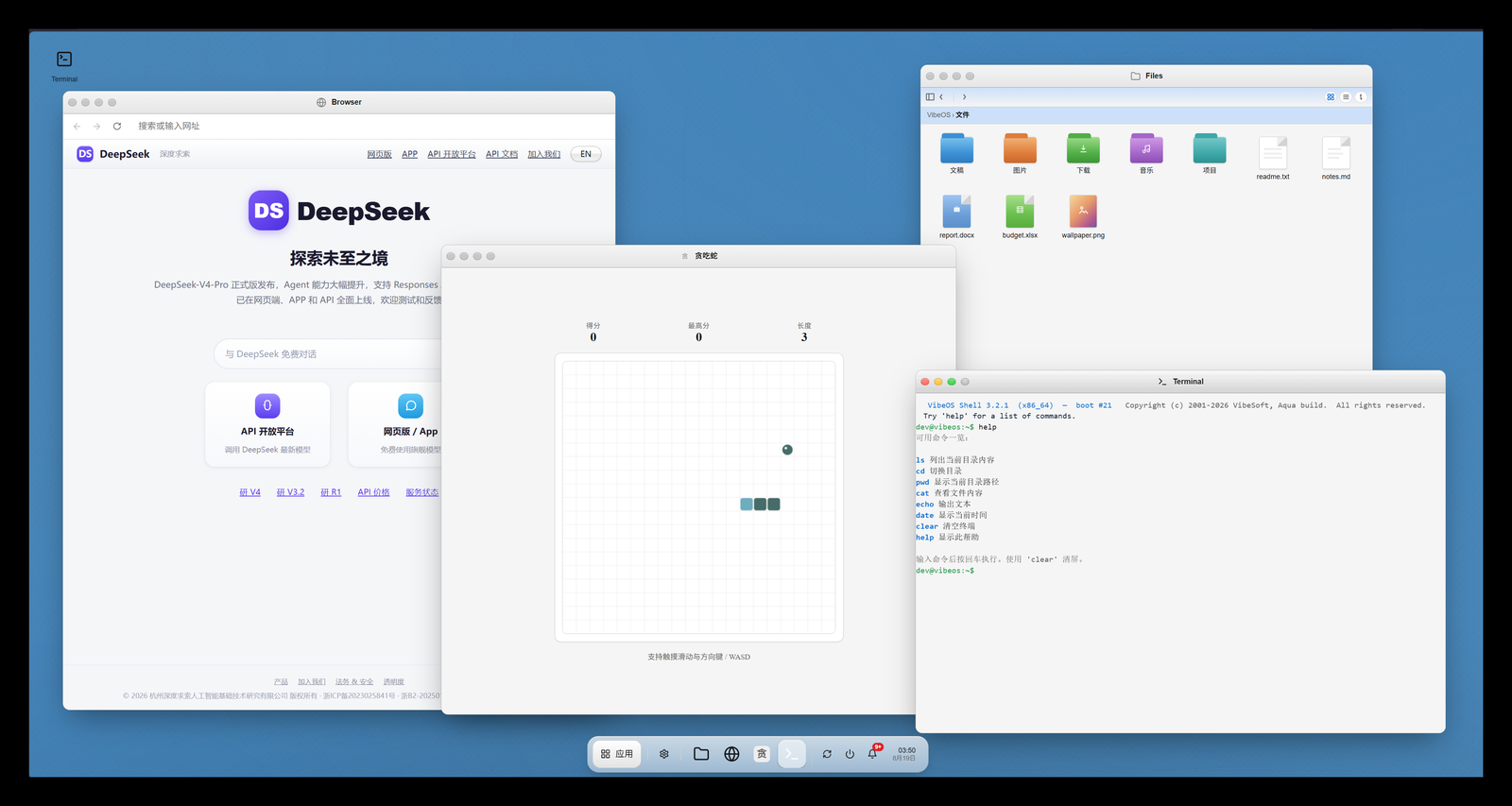Click the power icon in the dock
The height and width of the screenshot is (806, 1512).
[850, 754]
